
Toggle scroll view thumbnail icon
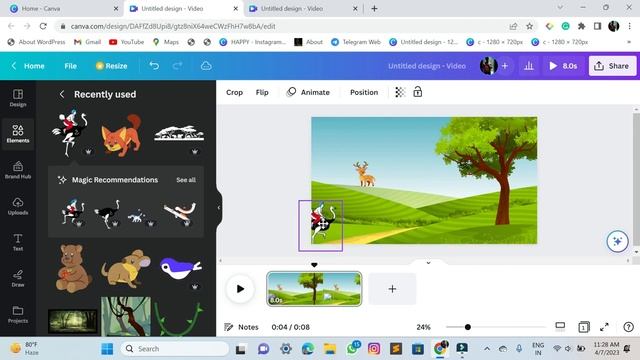(x=560, y=326)
